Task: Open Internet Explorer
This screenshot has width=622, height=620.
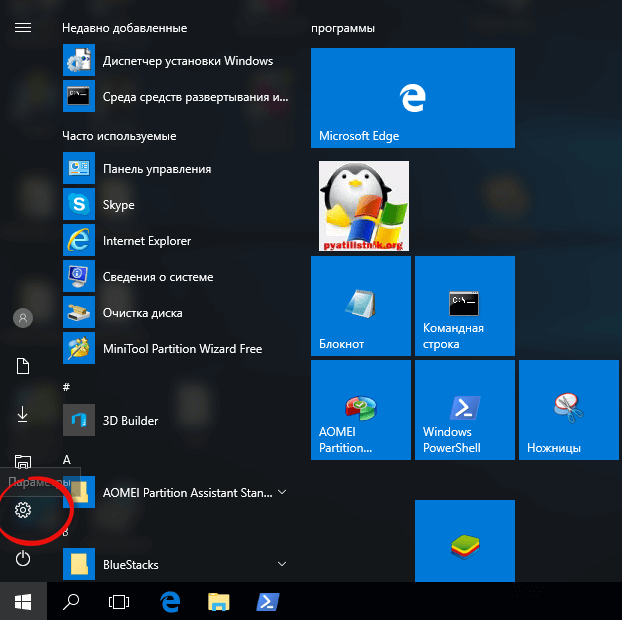Action: pyautogui.click(x=176, y=240)
